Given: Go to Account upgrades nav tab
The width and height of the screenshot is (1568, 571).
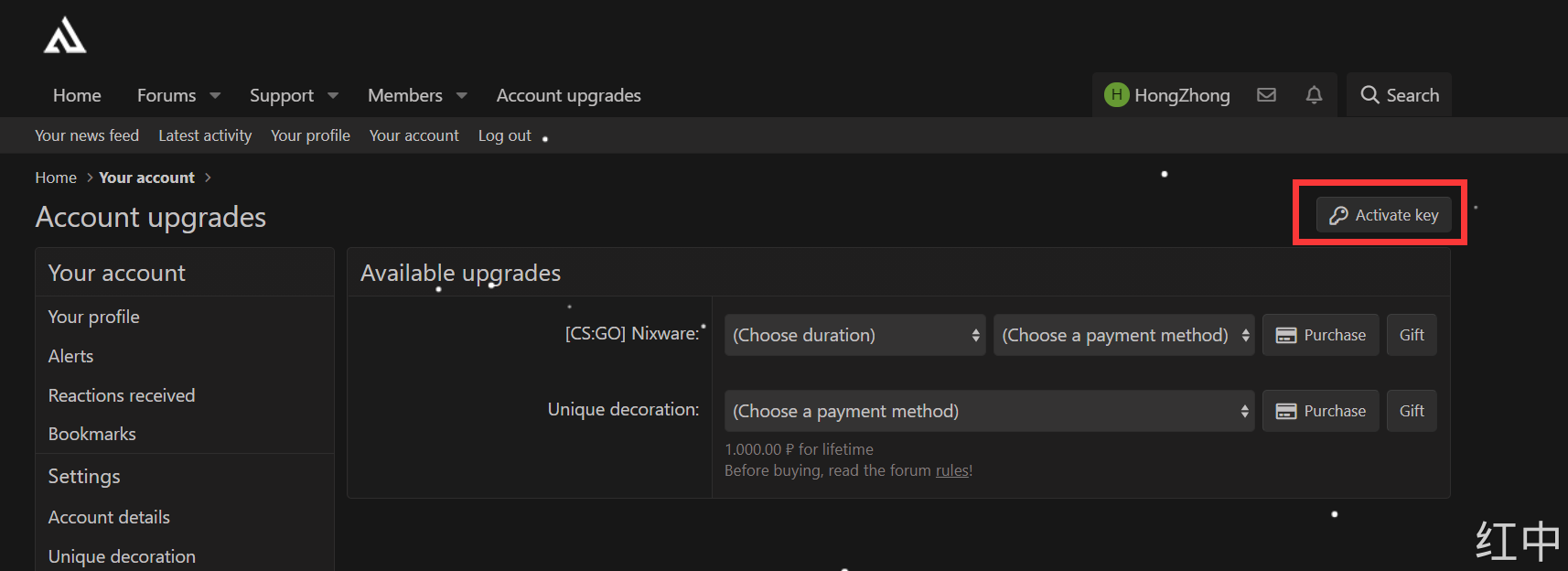Looking at the screenshot, I should tap(568, 95).
